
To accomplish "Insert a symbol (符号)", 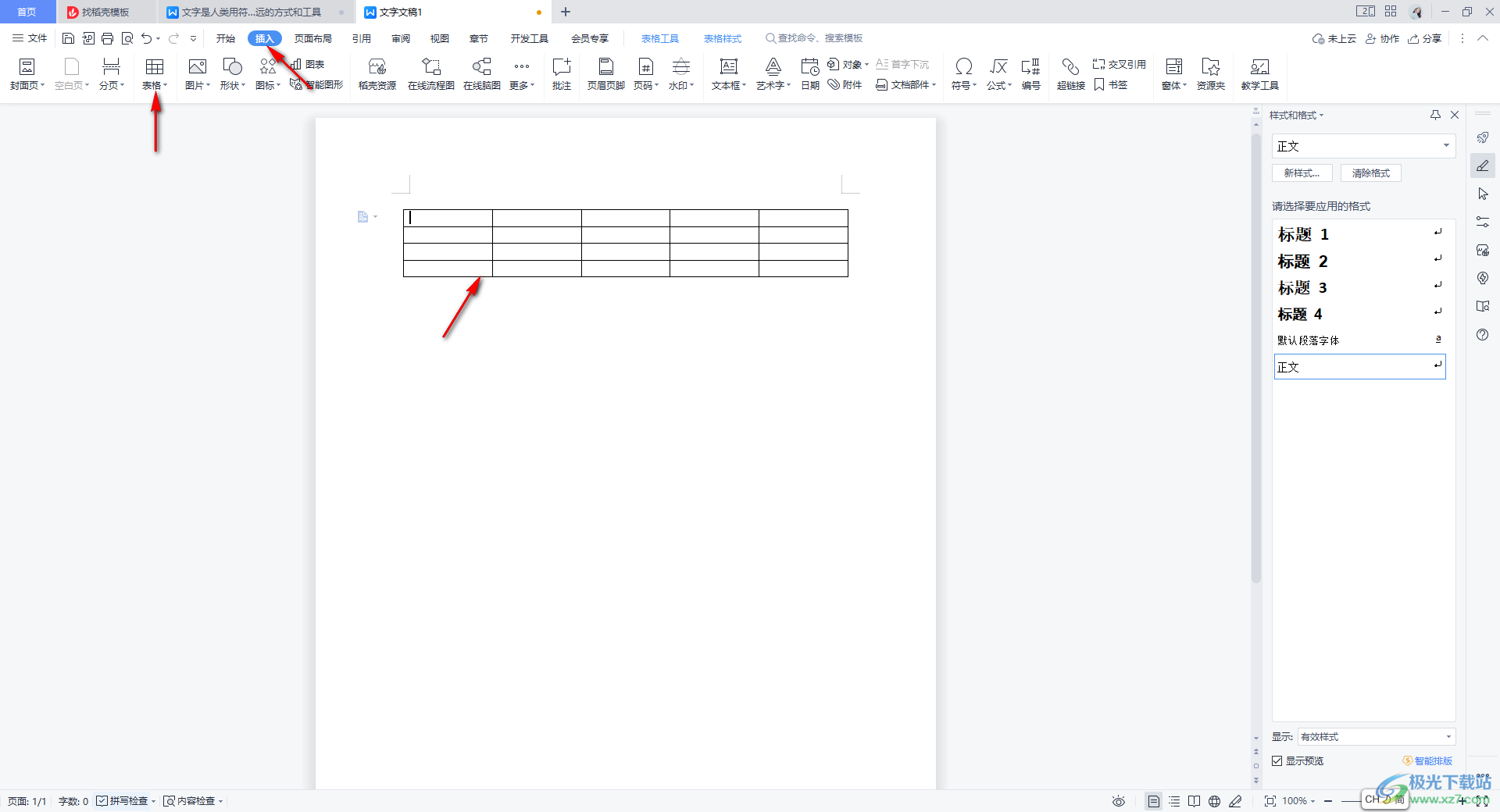I will pyautogui.click(x=964, y=74).
